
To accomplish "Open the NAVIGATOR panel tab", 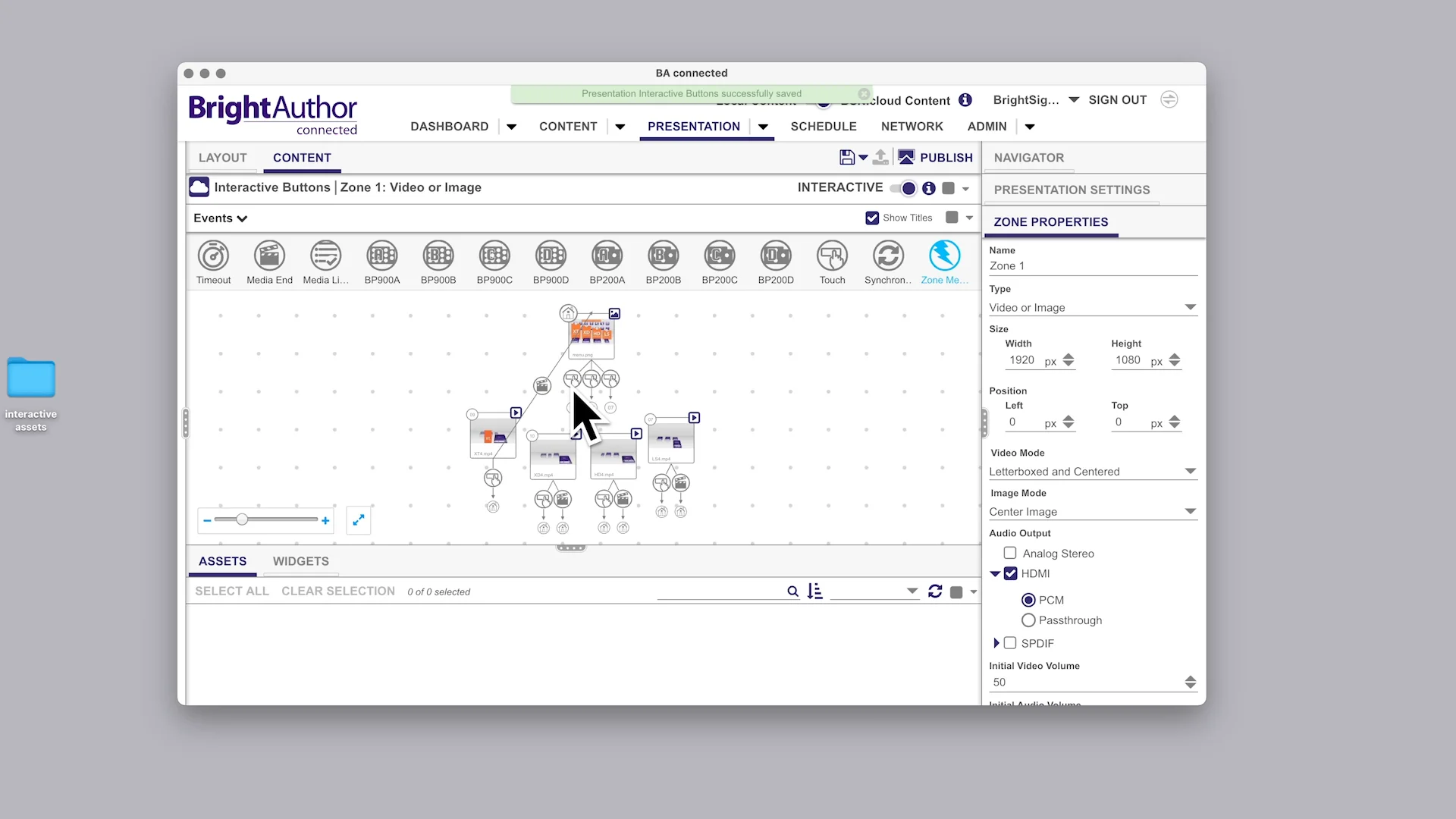I will click(1029, 158).
